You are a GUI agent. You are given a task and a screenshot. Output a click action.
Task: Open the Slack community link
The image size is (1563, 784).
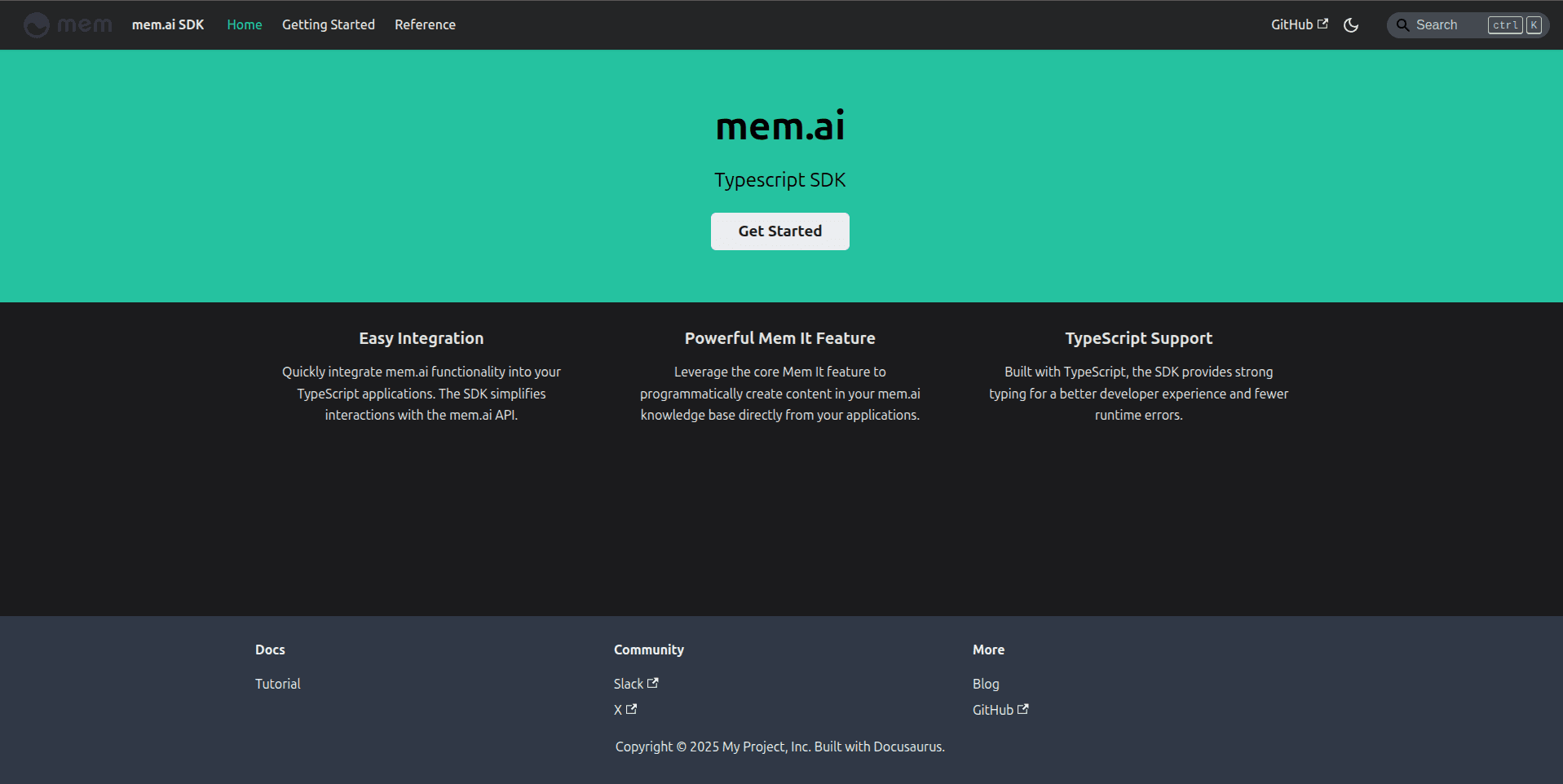tap(636, 684)
